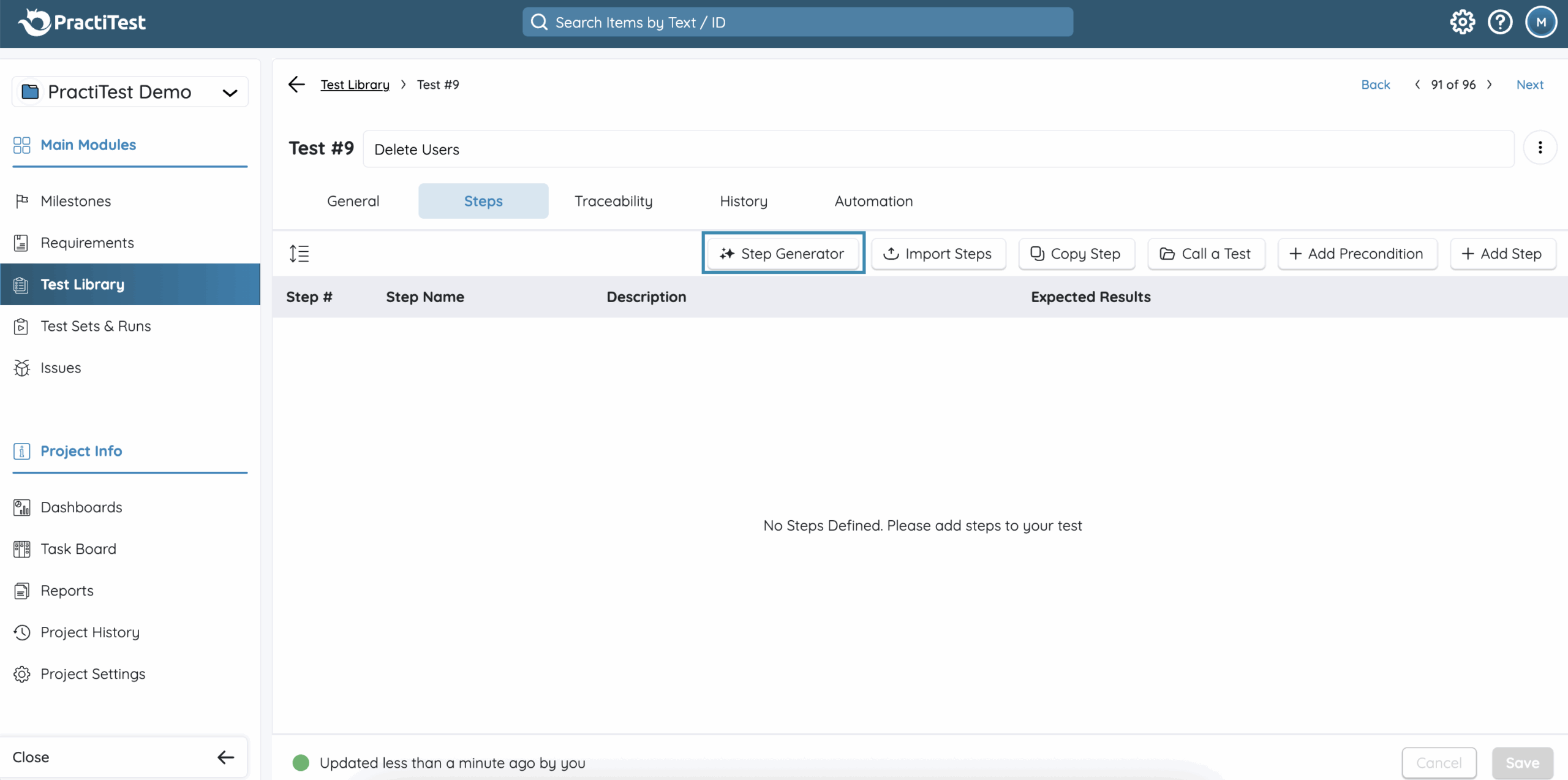The height and width of the screenshot is (780, 1568).
Task: Open the Dashboards panel
Action: coord(81,507)
